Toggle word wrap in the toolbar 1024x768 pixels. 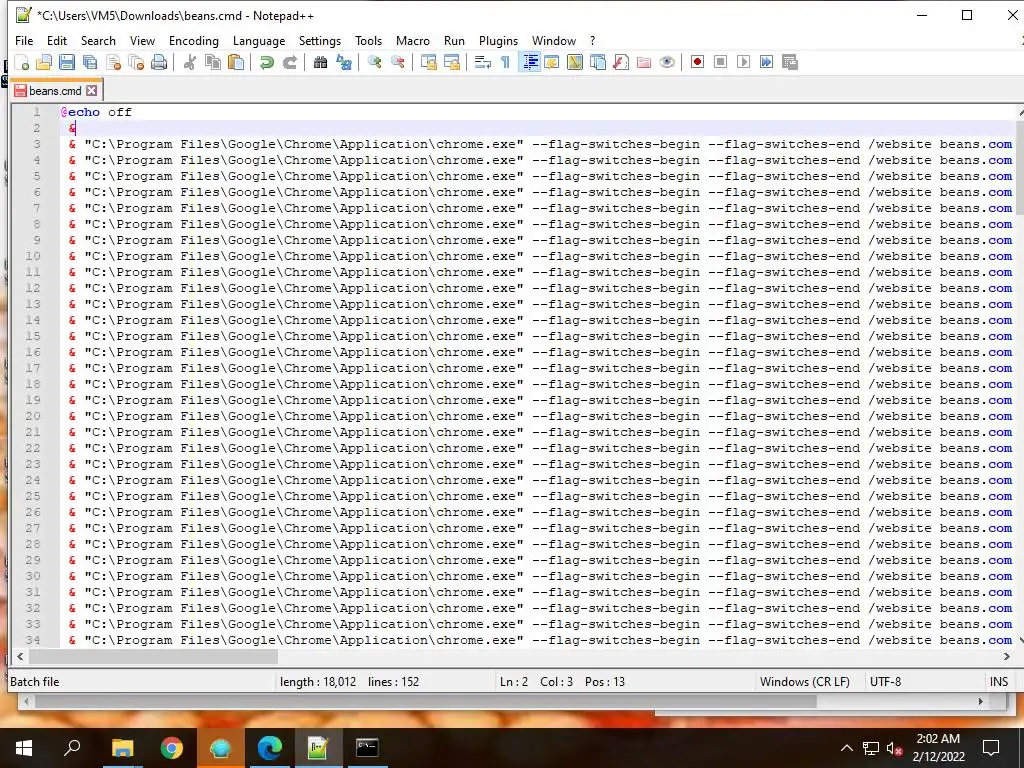tap(483, 62)
